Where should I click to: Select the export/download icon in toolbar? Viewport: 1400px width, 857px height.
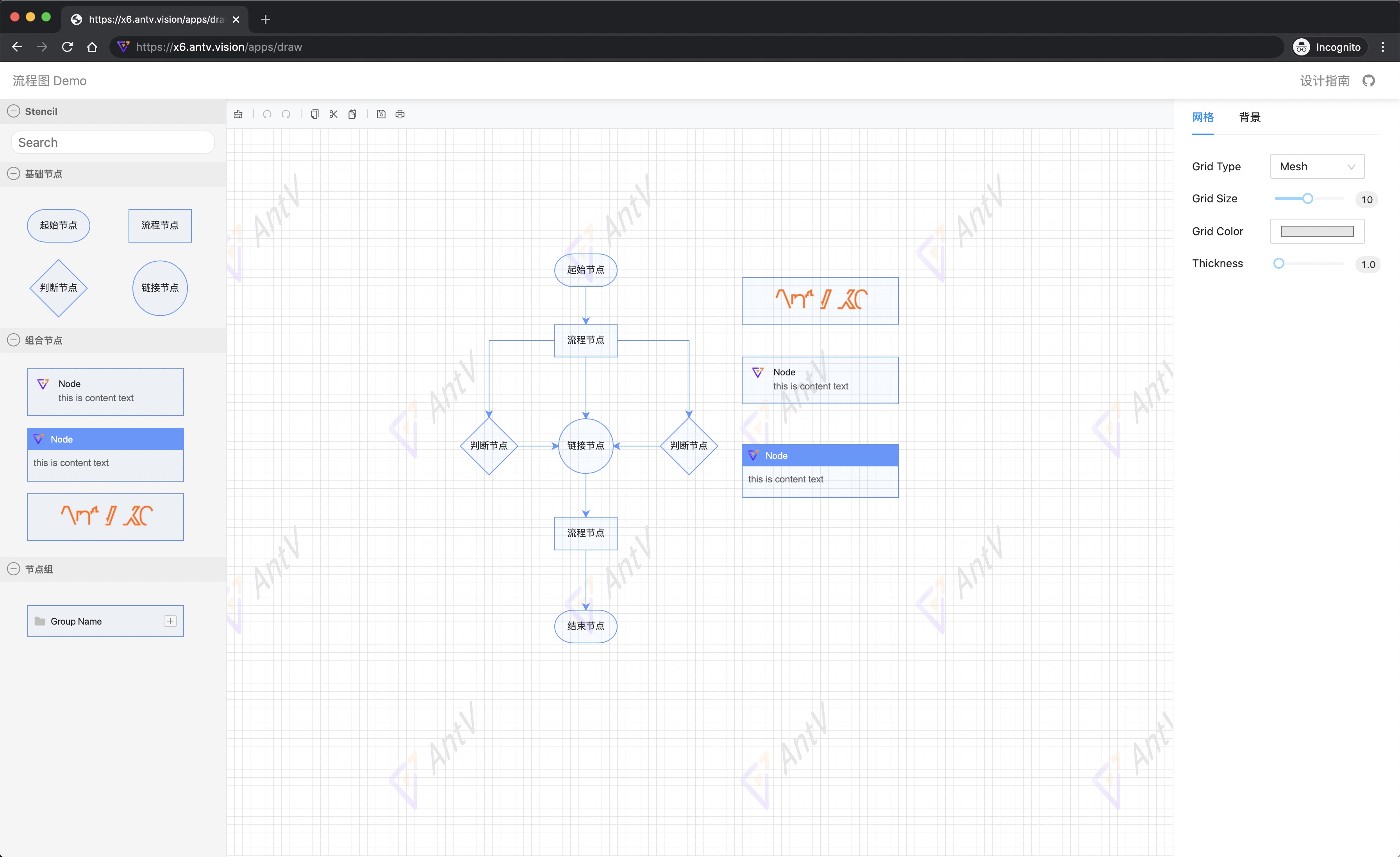(x=380, y=114)
